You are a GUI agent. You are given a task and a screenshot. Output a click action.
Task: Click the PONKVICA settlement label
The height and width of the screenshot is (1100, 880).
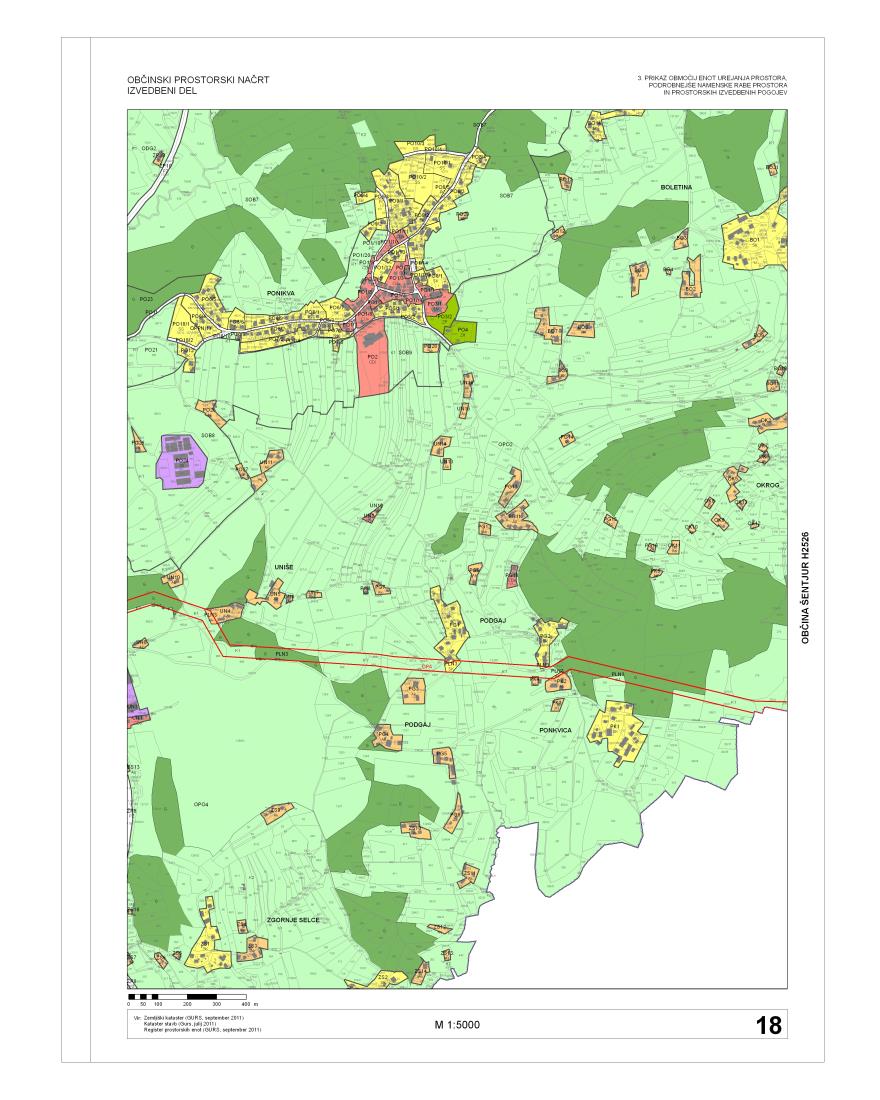554,730
